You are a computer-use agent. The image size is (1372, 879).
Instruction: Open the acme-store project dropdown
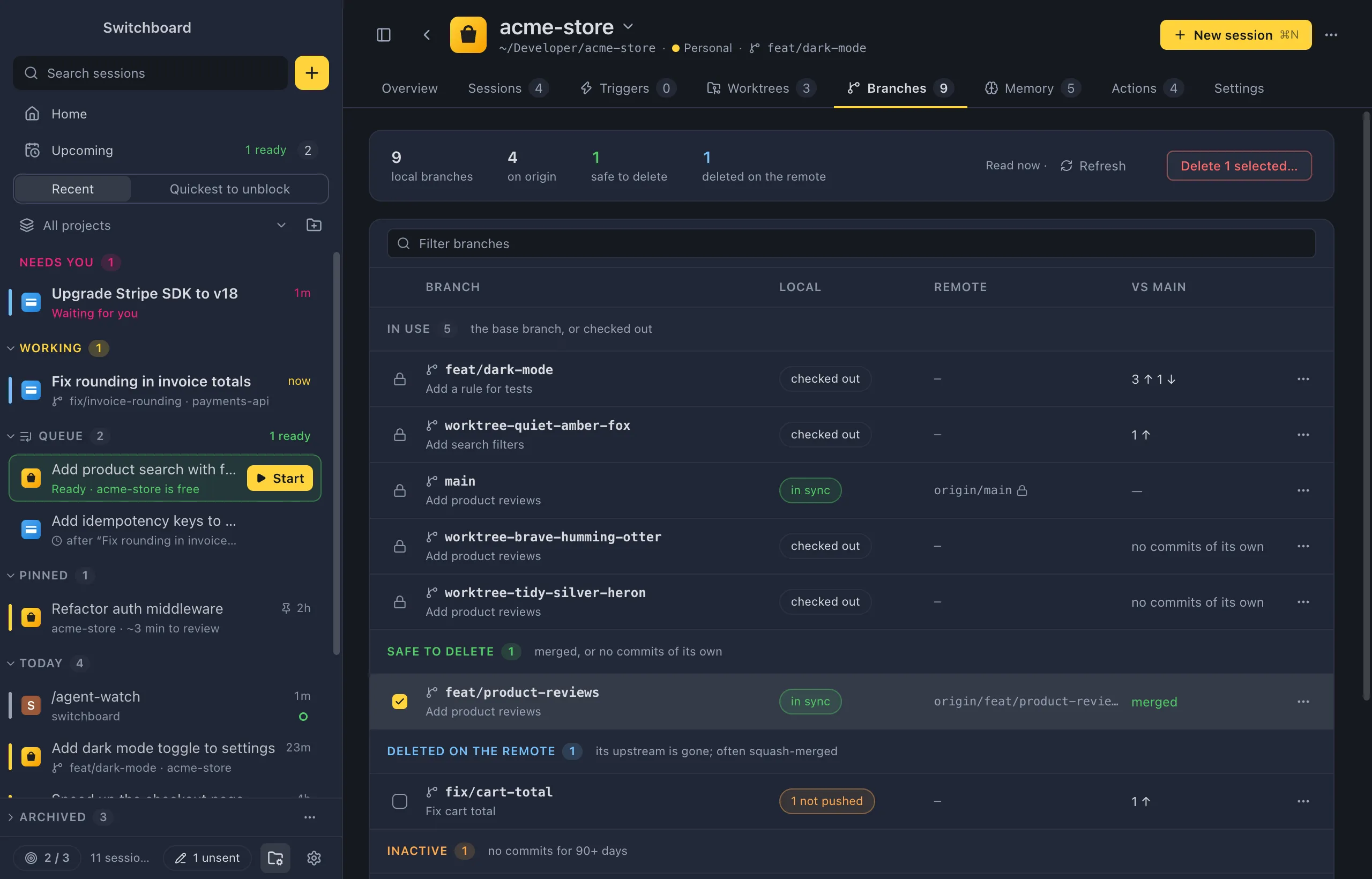coord(628,26)
